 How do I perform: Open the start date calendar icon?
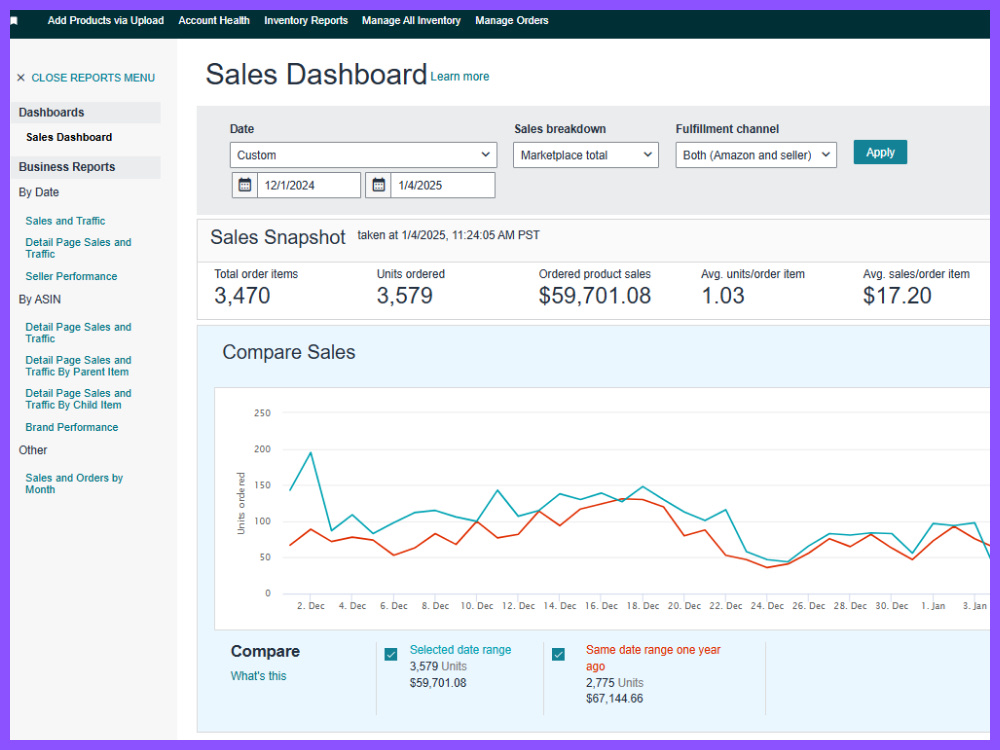(244, 185)
